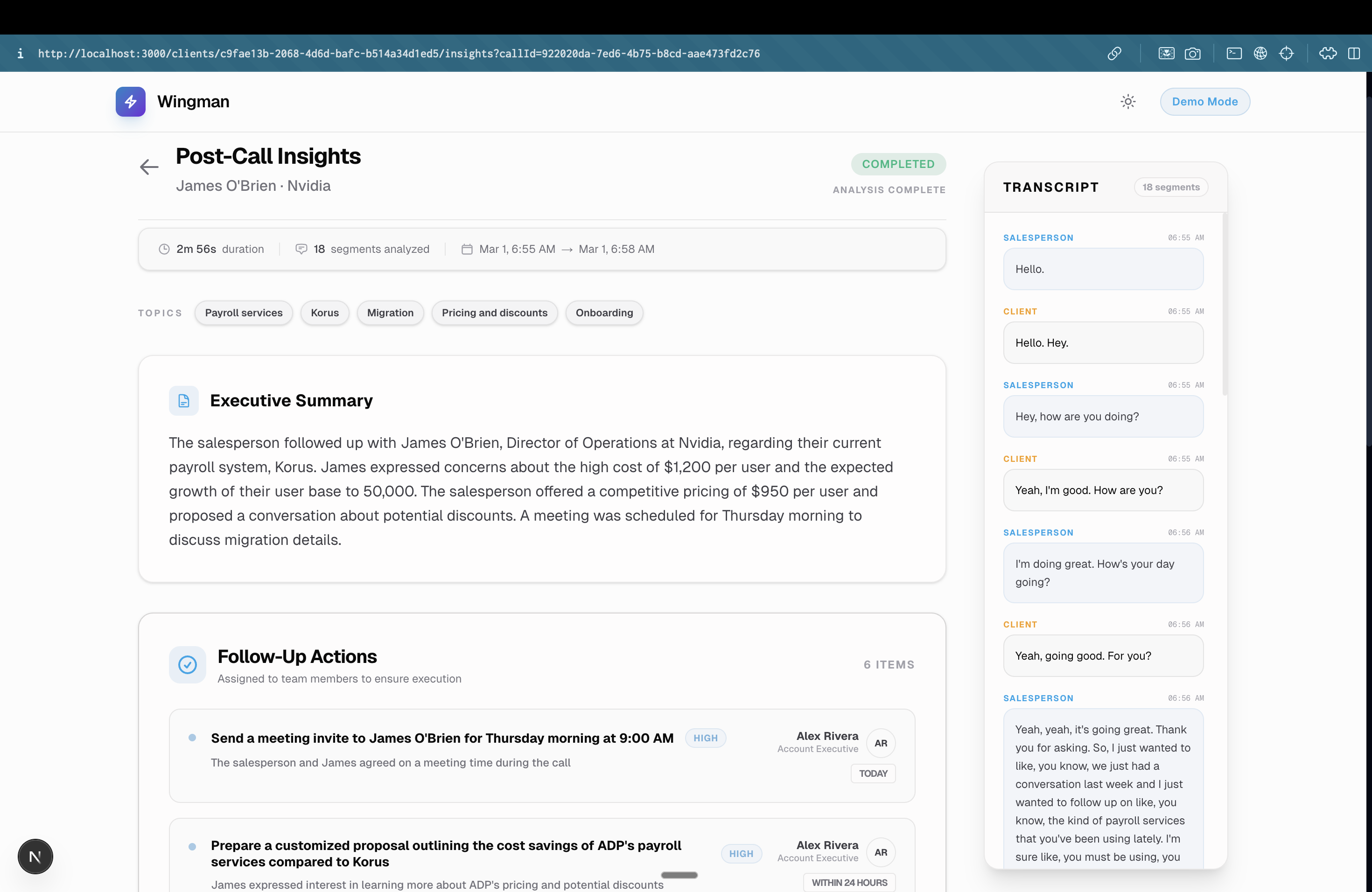Select the crosshair element picker icon
The image size is (1372, 892).
(x=1286, y=54)
